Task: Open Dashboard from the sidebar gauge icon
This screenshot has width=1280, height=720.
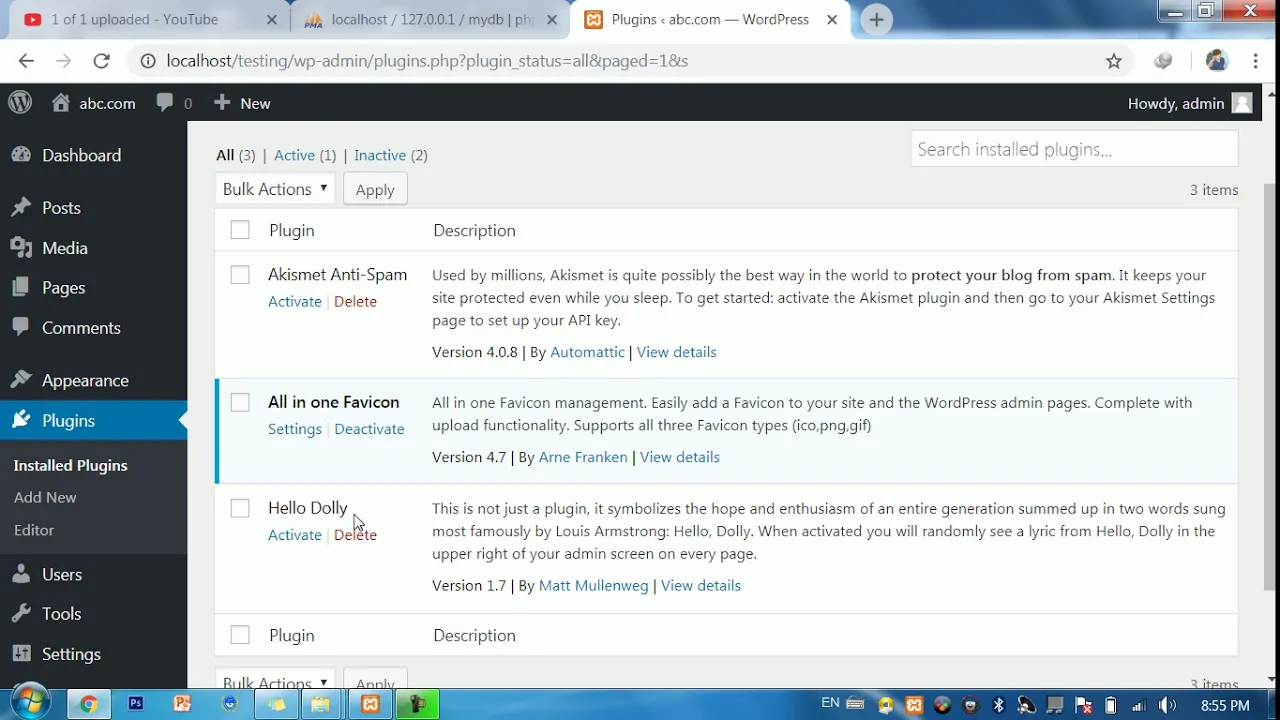Action: (21, 155)
